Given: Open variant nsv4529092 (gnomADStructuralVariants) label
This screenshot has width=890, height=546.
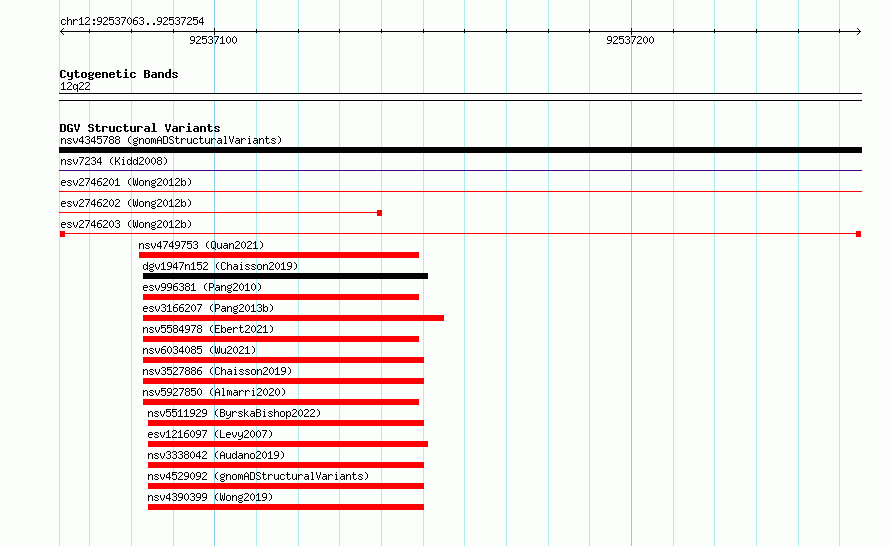Looking at the screenshot, I should point(258,476).
